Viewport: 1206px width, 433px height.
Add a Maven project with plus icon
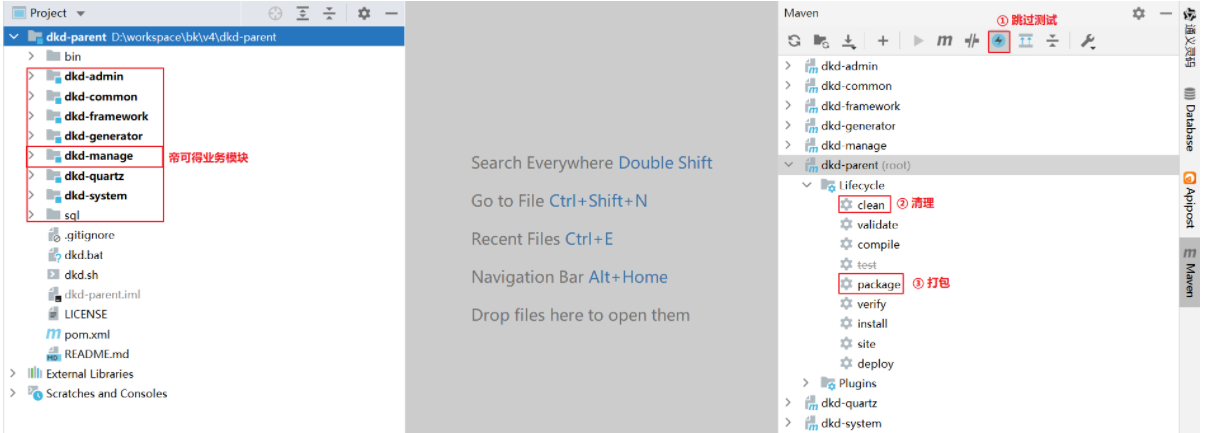point(883,41)
